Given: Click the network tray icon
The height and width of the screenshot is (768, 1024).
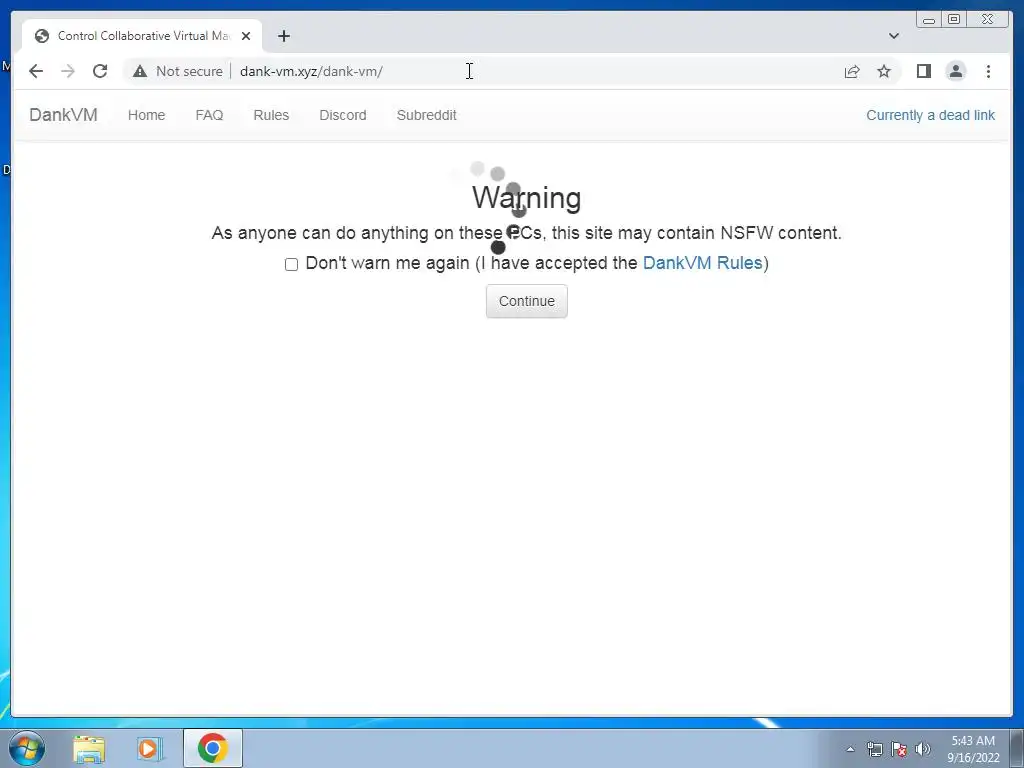Looking at the screenshot, I should (x=874, y=749).
